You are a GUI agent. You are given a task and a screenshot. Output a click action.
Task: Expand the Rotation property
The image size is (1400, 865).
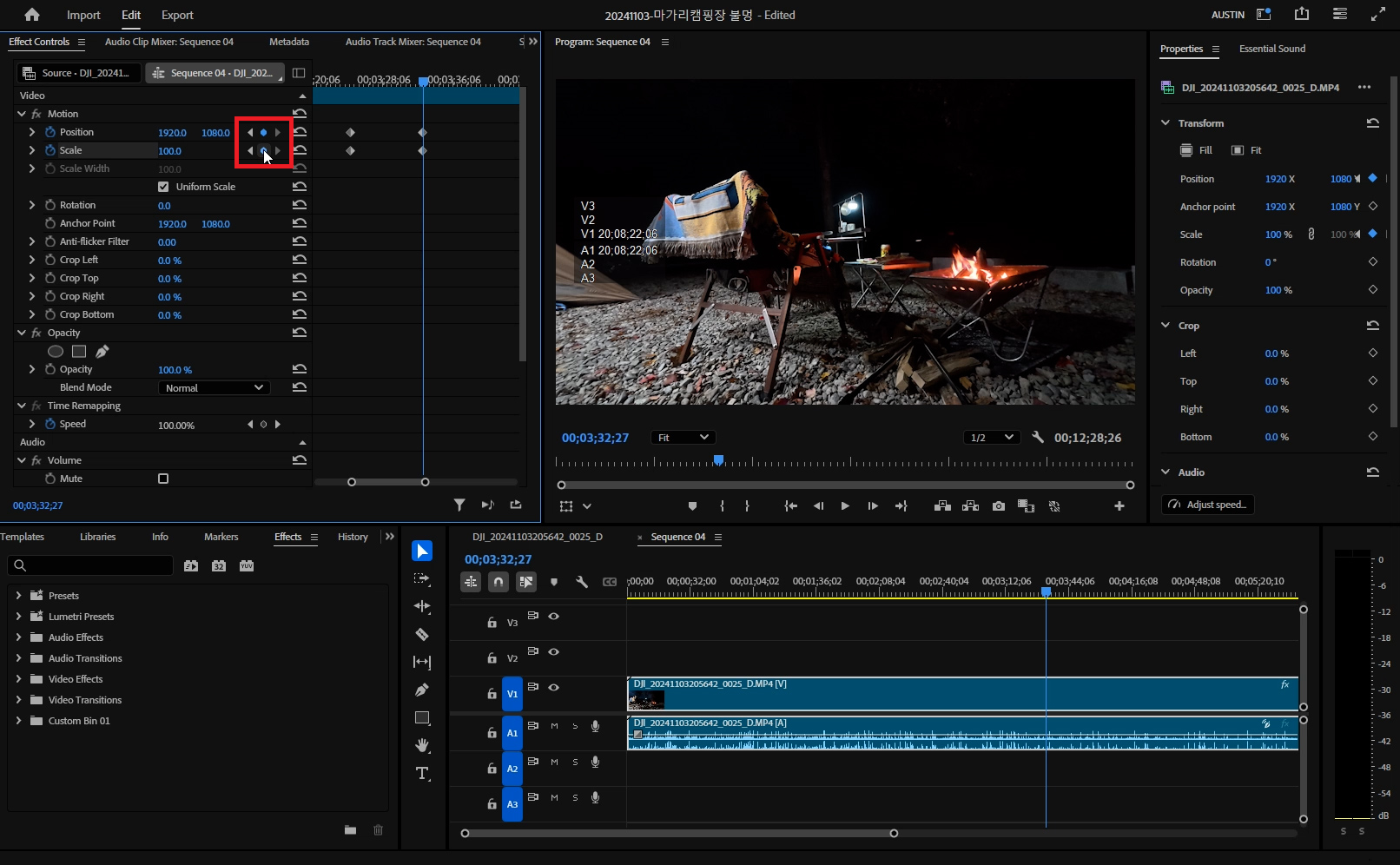32,205
